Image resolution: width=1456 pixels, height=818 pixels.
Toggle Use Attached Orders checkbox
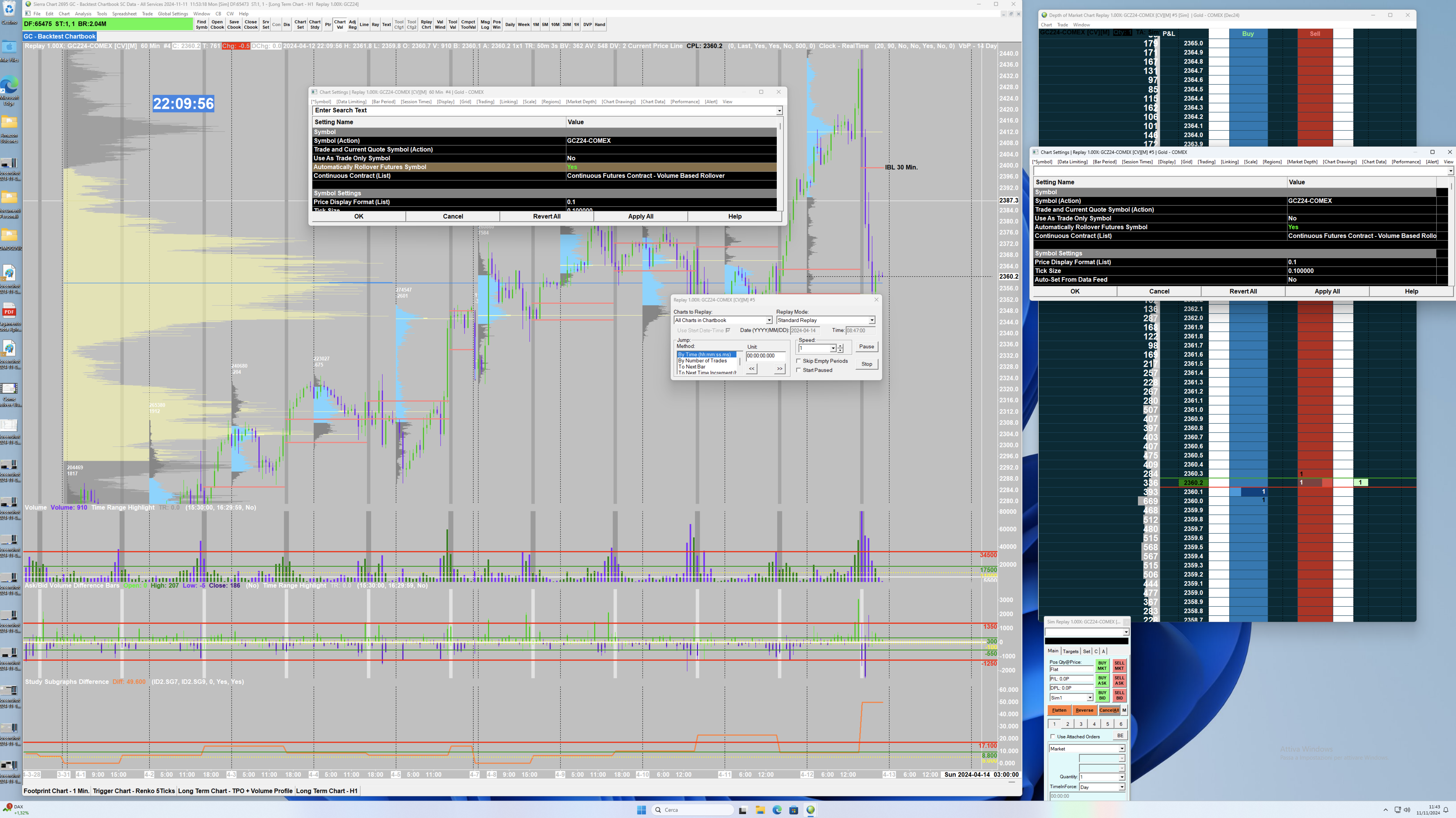[1053, 737]
